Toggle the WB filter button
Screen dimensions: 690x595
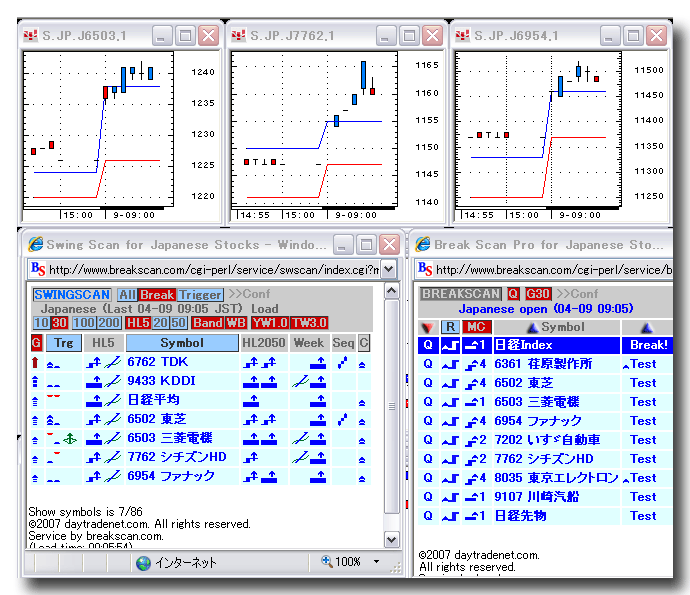pos(236,323)
